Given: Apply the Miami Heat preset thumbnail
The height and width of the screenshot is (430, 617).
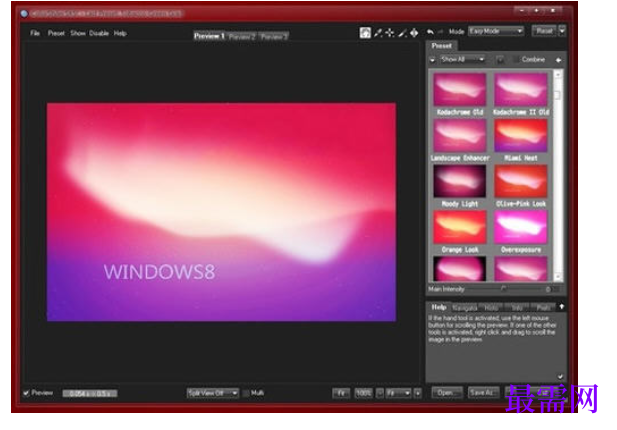Looking at the screenshot, I should [520, 135].
